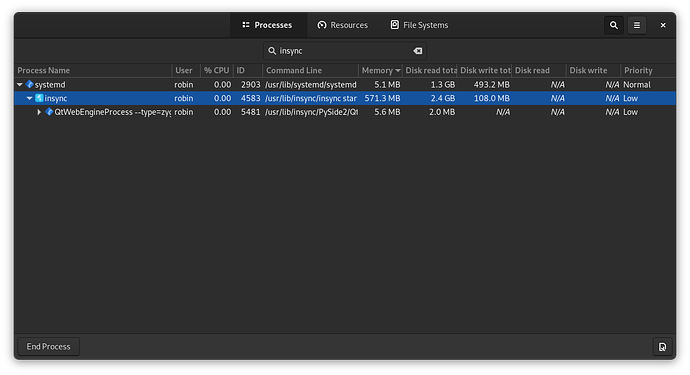The height and width of the screenshot is (375, 690).
Task: Sort by Disk write column header
Action: [x=594, y=70]
